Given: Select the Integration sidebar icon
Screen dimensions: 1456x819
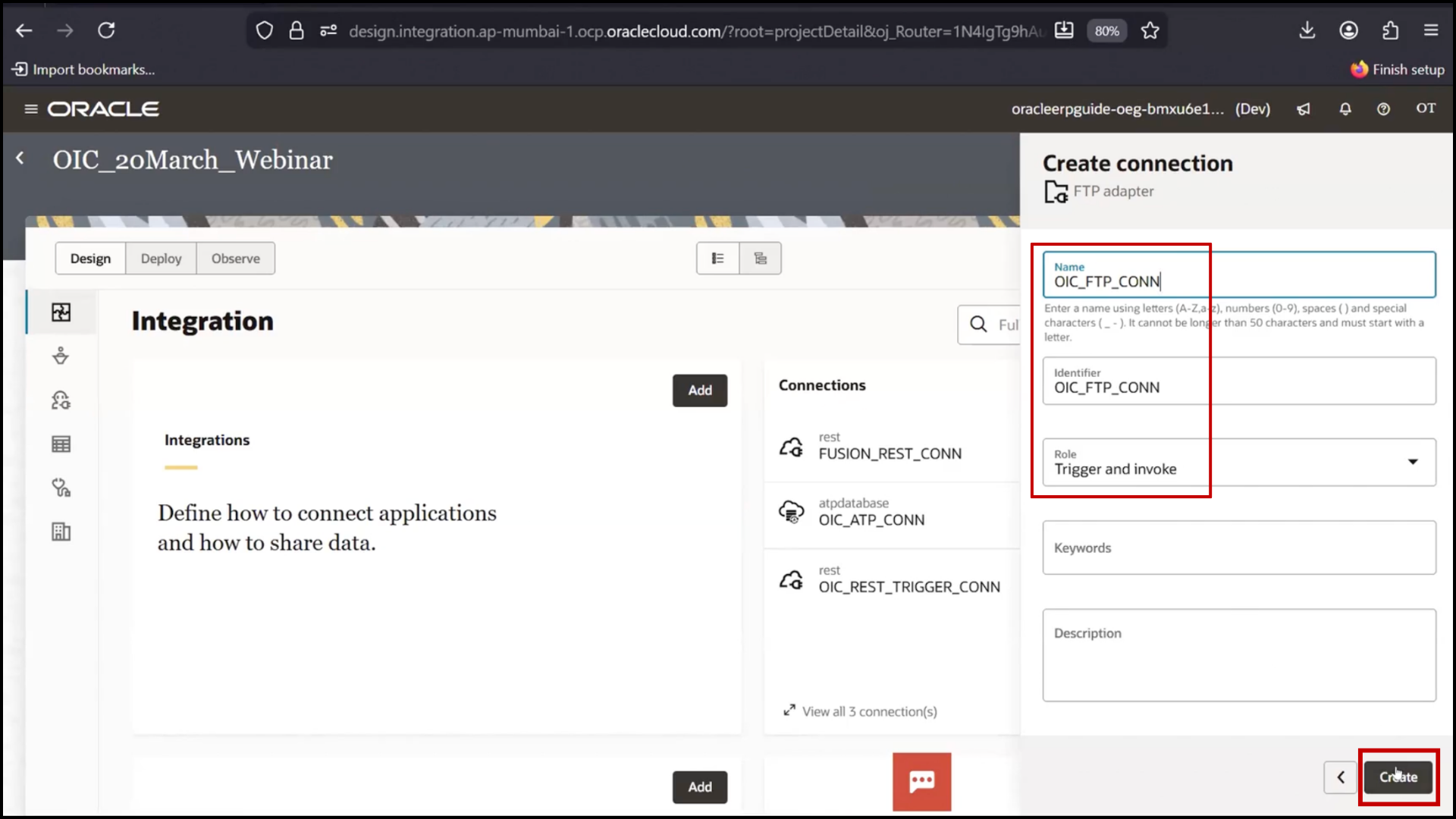Looking at the screenshot, I should coord(61,312).
